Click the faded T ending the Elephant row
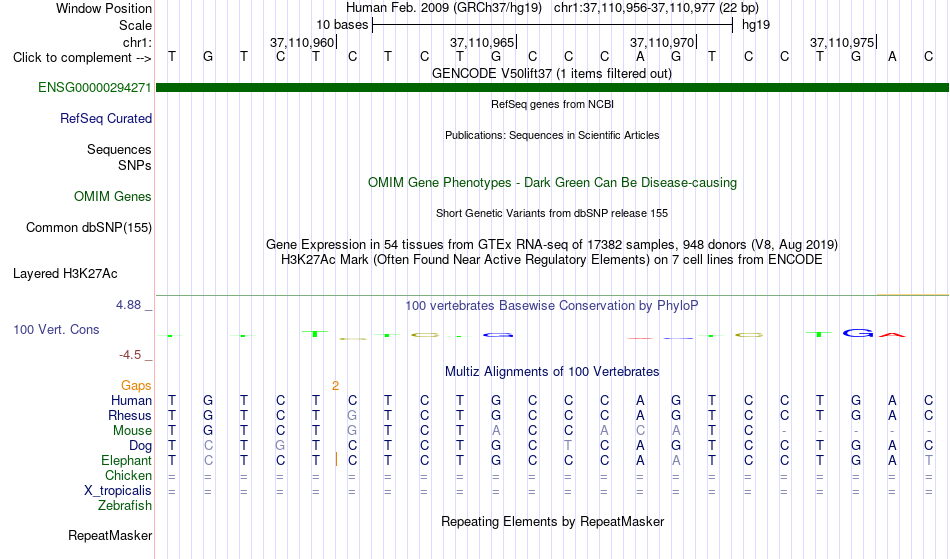950x559 pixels. click(x=929, y=461)
